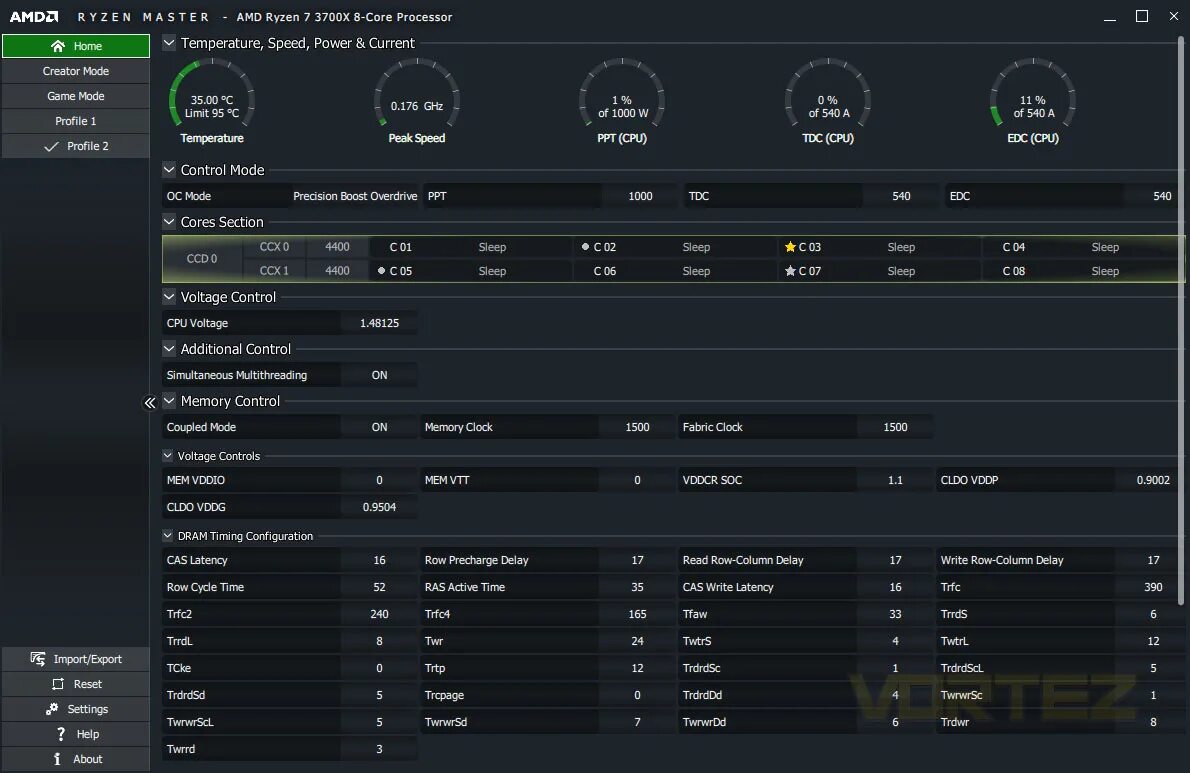Switch to Game Mode
This screenshot has height=773, width=1190.
click(x=76, y=96)
